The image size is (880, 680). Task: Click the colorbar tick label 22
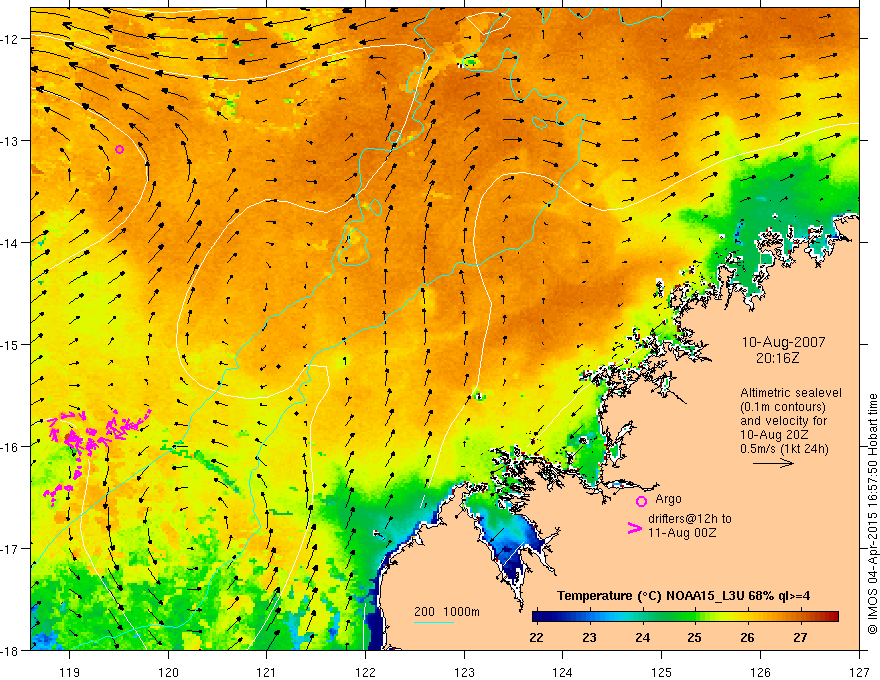(x=536, y=637)
